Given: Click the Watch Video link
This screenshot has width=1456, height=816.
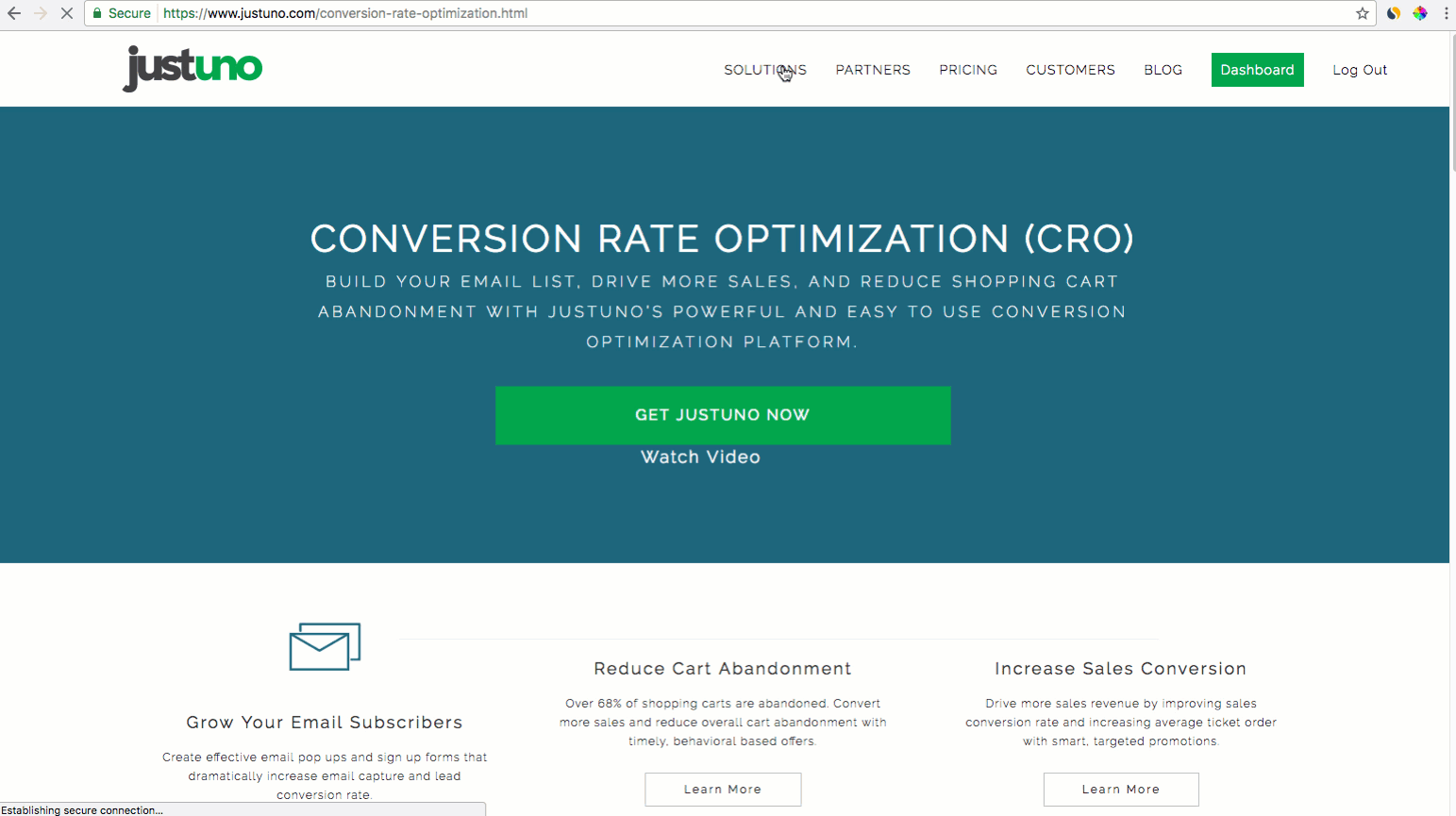Looking at the screenshot, I should 700,457.
